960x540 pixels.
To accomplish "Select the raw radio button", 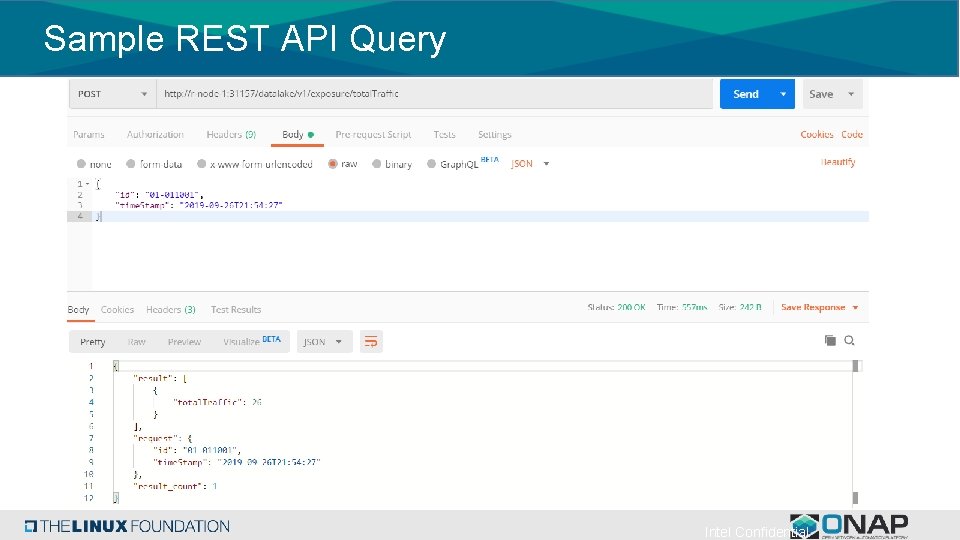I will (x=332, y=163).
